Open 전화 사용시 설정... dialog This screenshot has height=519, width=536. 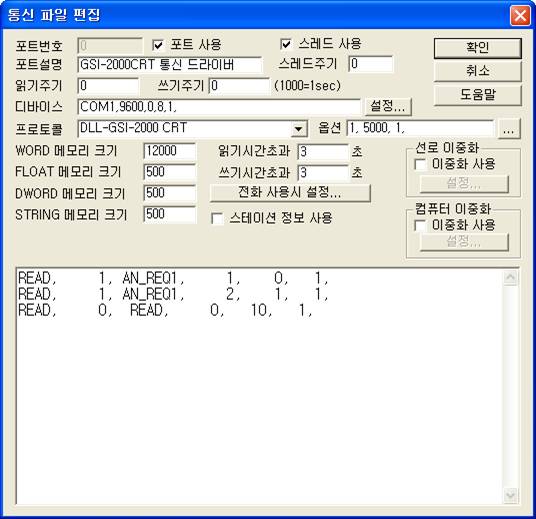[290, 193]
